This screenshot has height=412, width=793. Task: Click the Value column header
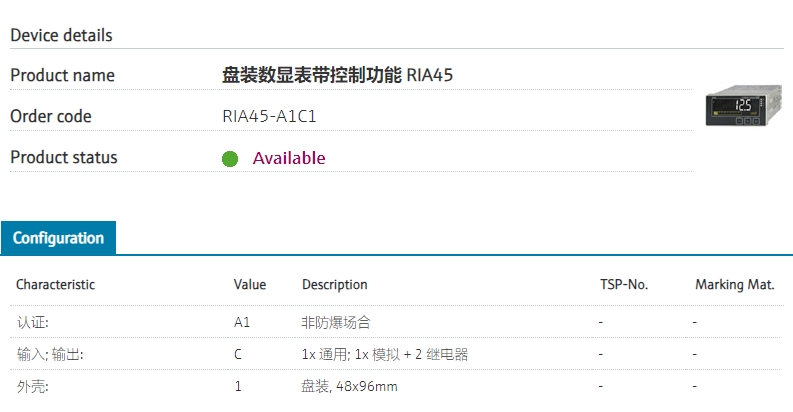tap(250, 285)
